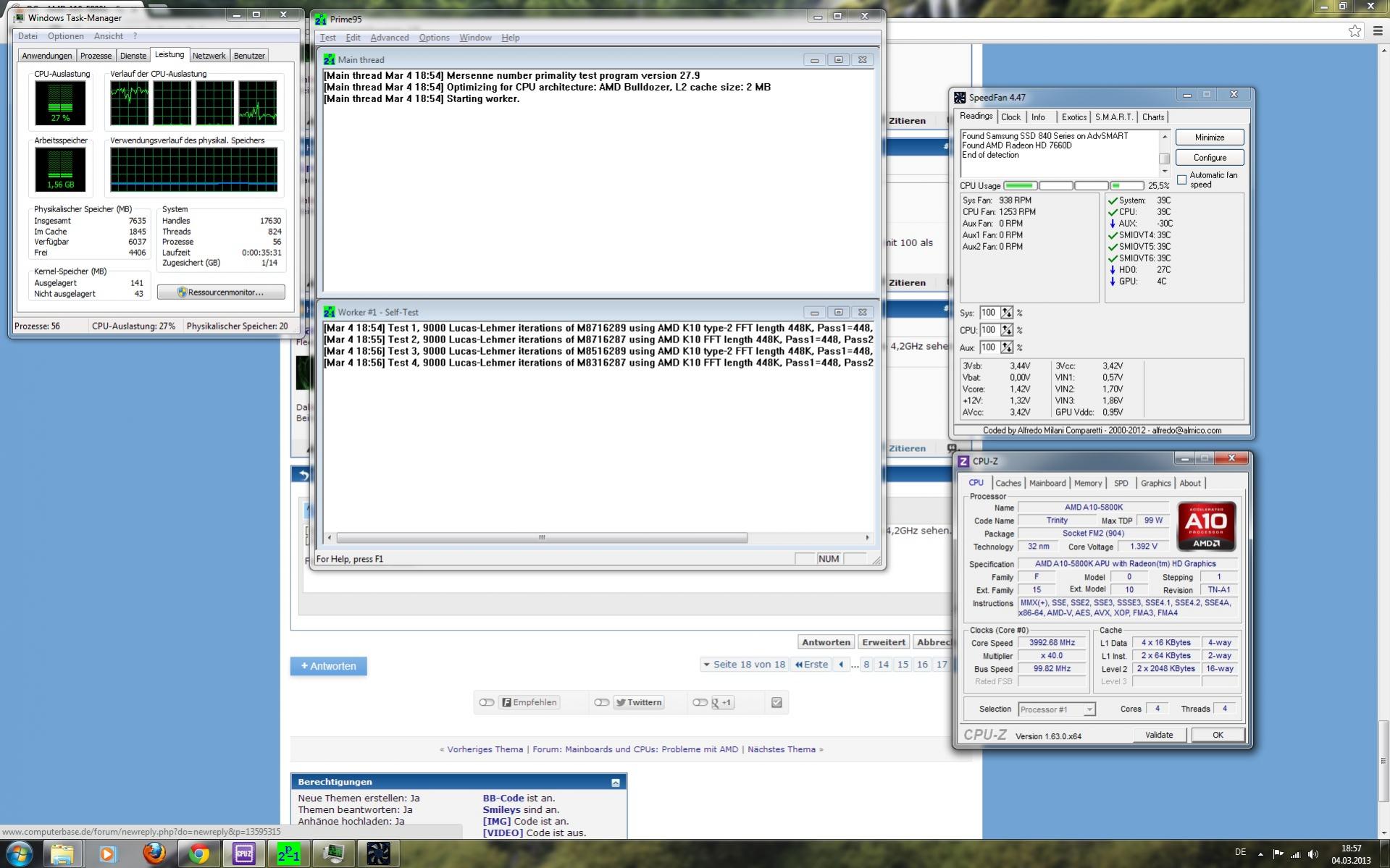Open the network status tray icon
This screenshot has width=1390, height=868.
1296,854
